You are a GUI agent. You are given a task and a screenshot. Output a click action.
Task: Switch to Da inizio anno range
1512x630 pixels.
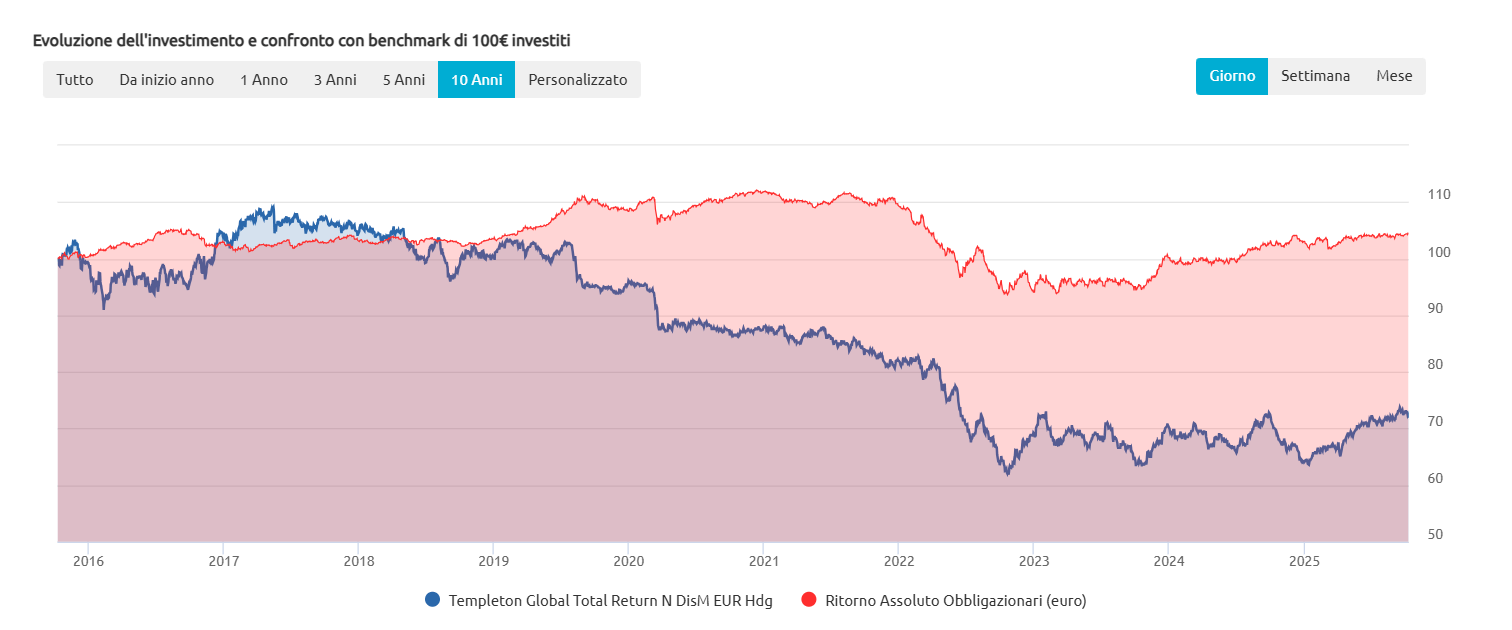tap(166, 80)
